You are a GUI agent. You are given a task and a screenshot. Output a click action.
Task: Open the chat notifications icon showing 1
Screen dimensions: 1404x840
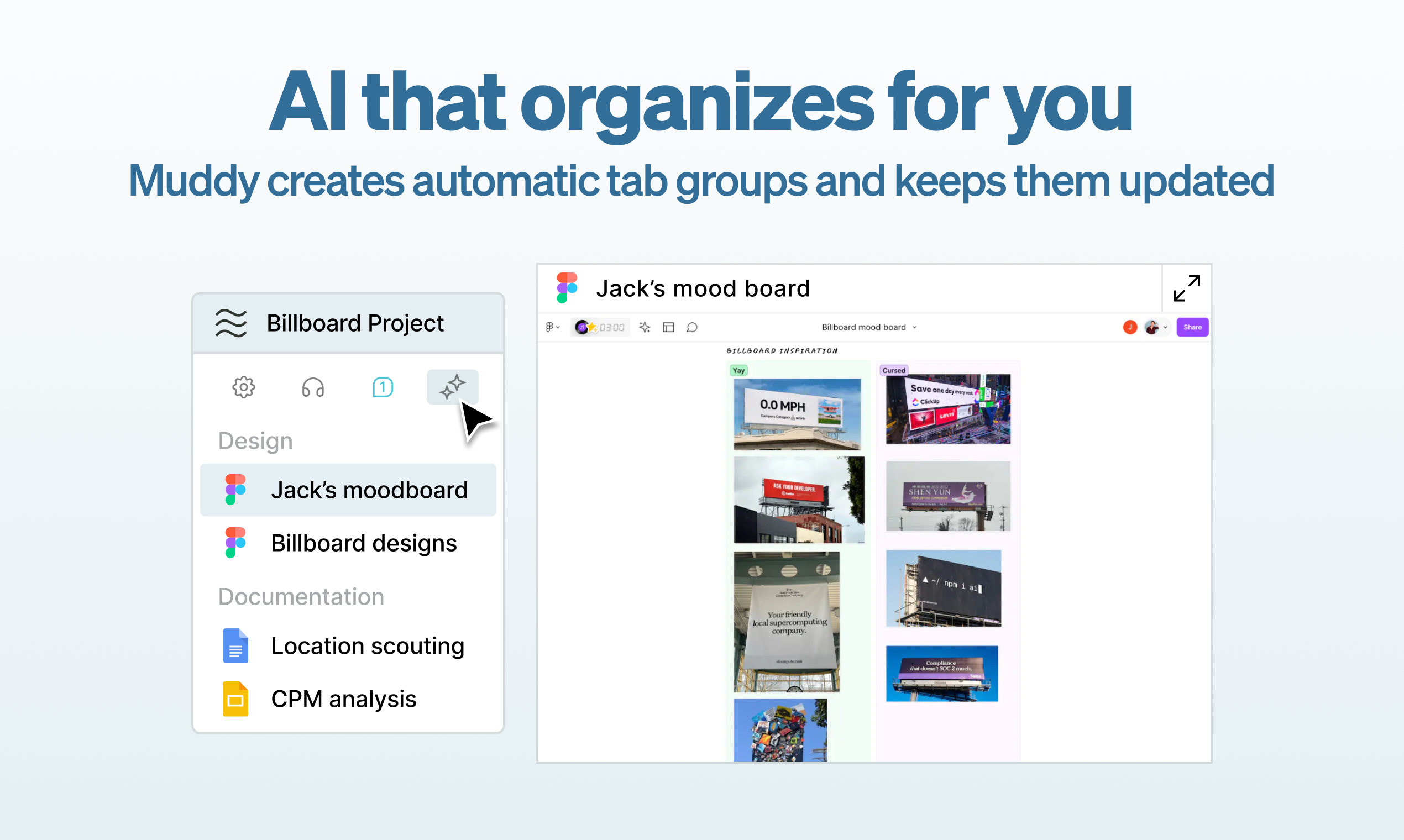[383, 388]
